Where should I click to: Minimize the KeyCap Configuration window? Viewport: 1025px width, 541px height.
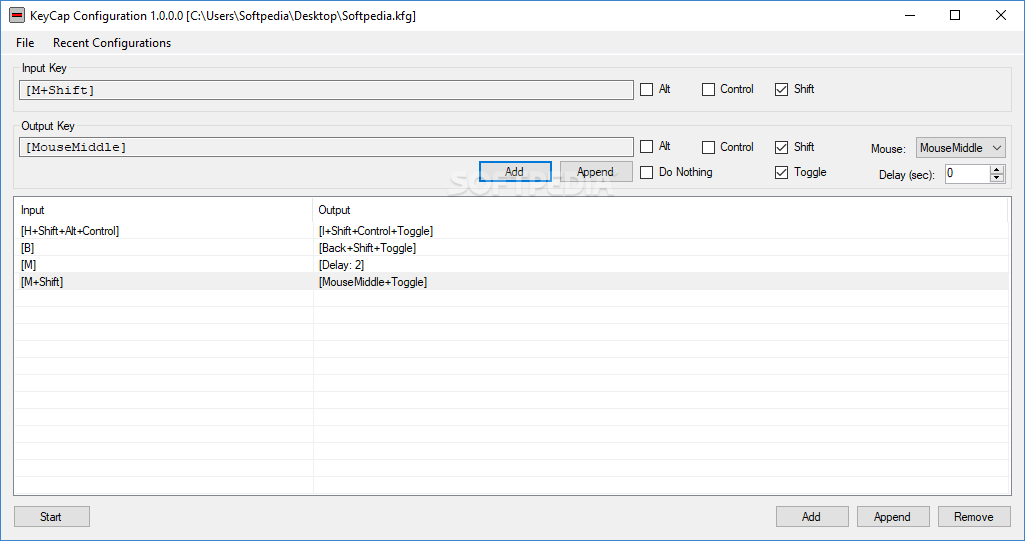tap(909, 15)
